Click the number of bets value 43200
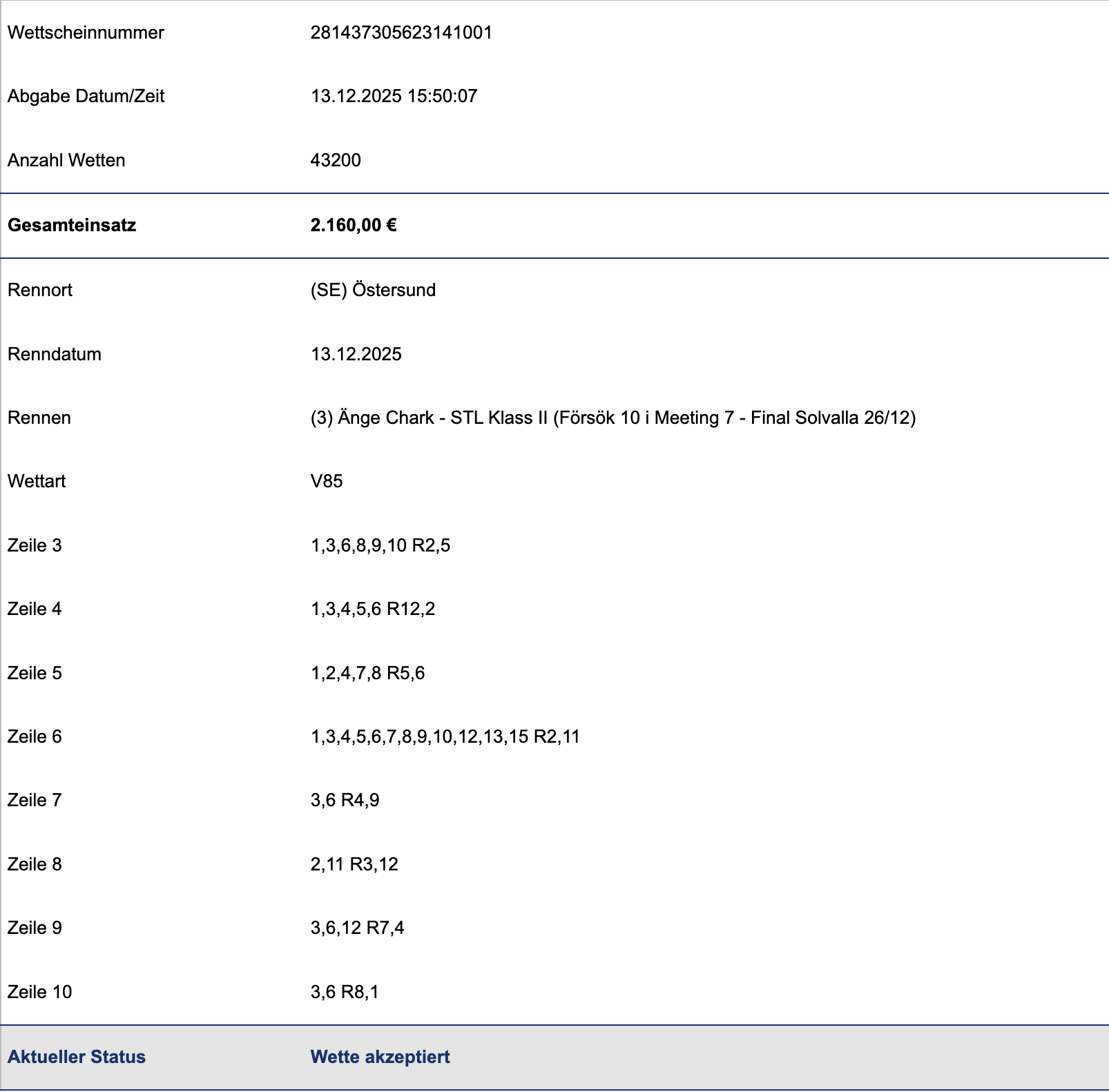Viewport: 1109px width, 1092px height. coord(336,160)
